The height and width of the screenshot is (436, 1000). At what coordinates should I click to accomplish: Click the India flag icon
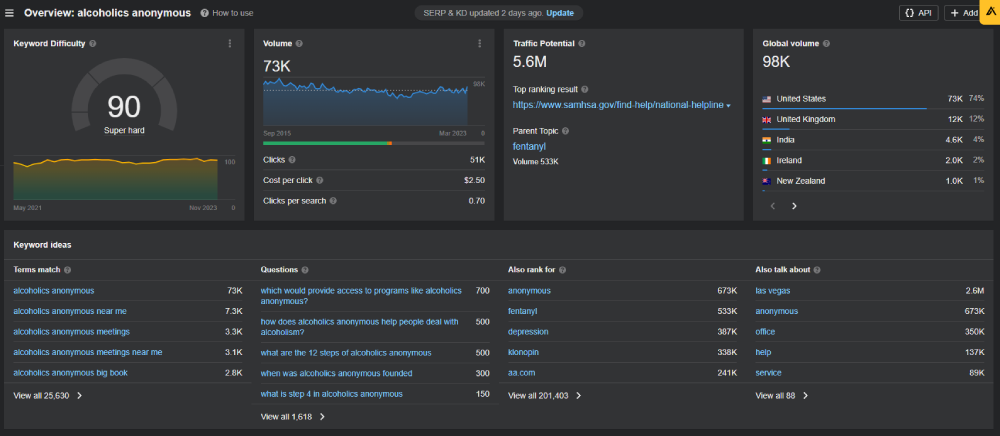coord(767,140)
